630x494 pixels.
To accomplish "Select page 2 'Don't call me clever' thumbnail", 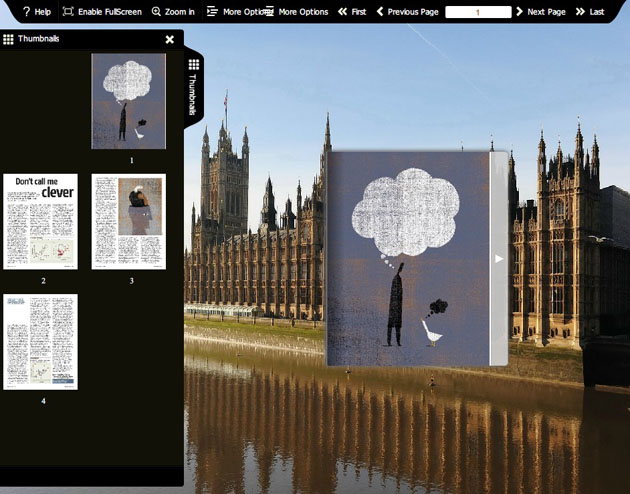I will tap(41, 221).
